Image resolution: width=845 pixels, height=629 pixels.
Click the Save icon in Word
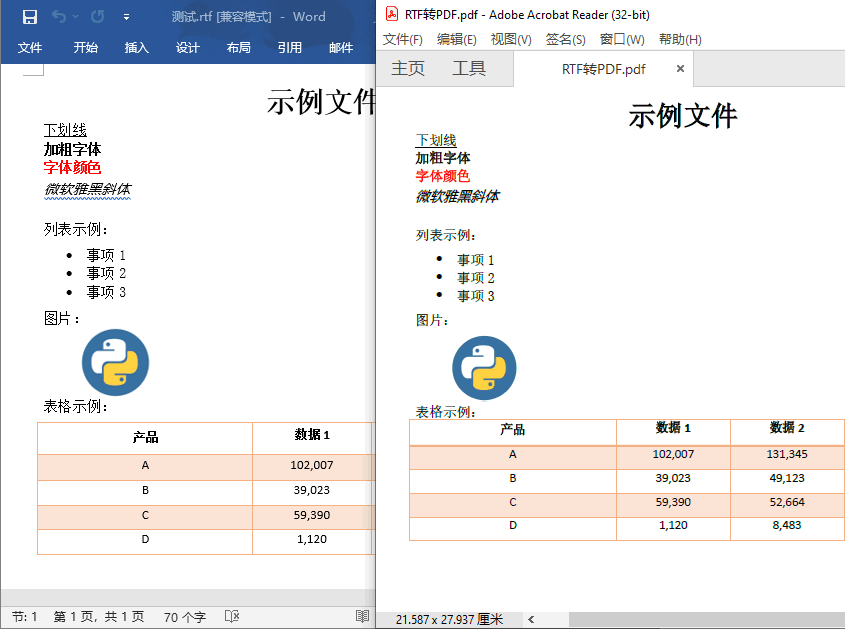[x=29, y=17]
